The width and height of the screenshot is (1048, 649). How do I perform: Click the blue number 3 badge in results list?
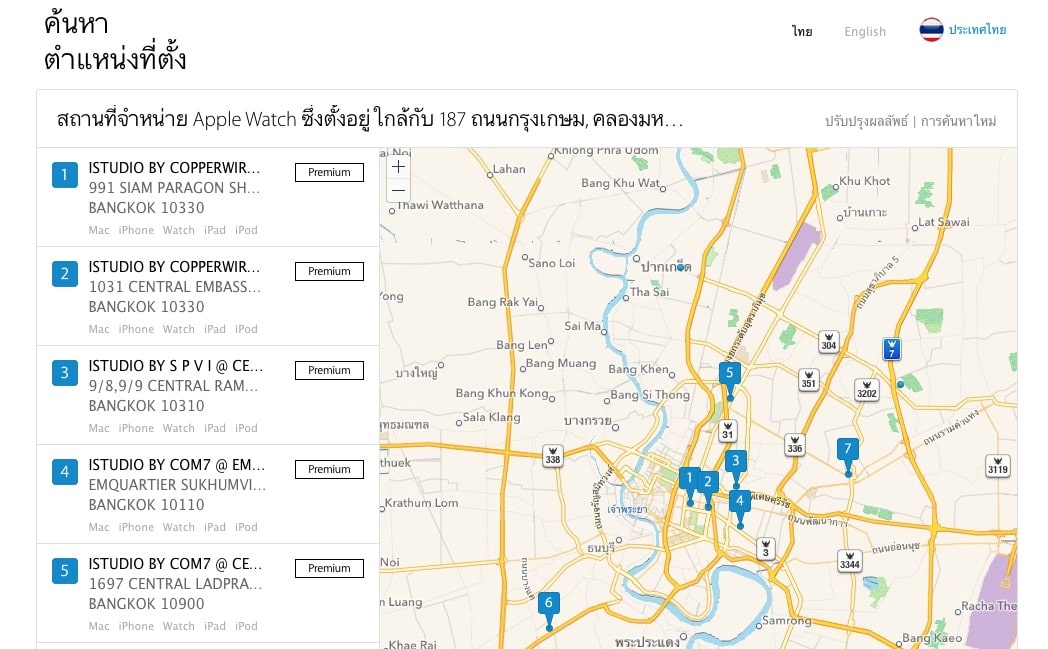coord(65,373)
